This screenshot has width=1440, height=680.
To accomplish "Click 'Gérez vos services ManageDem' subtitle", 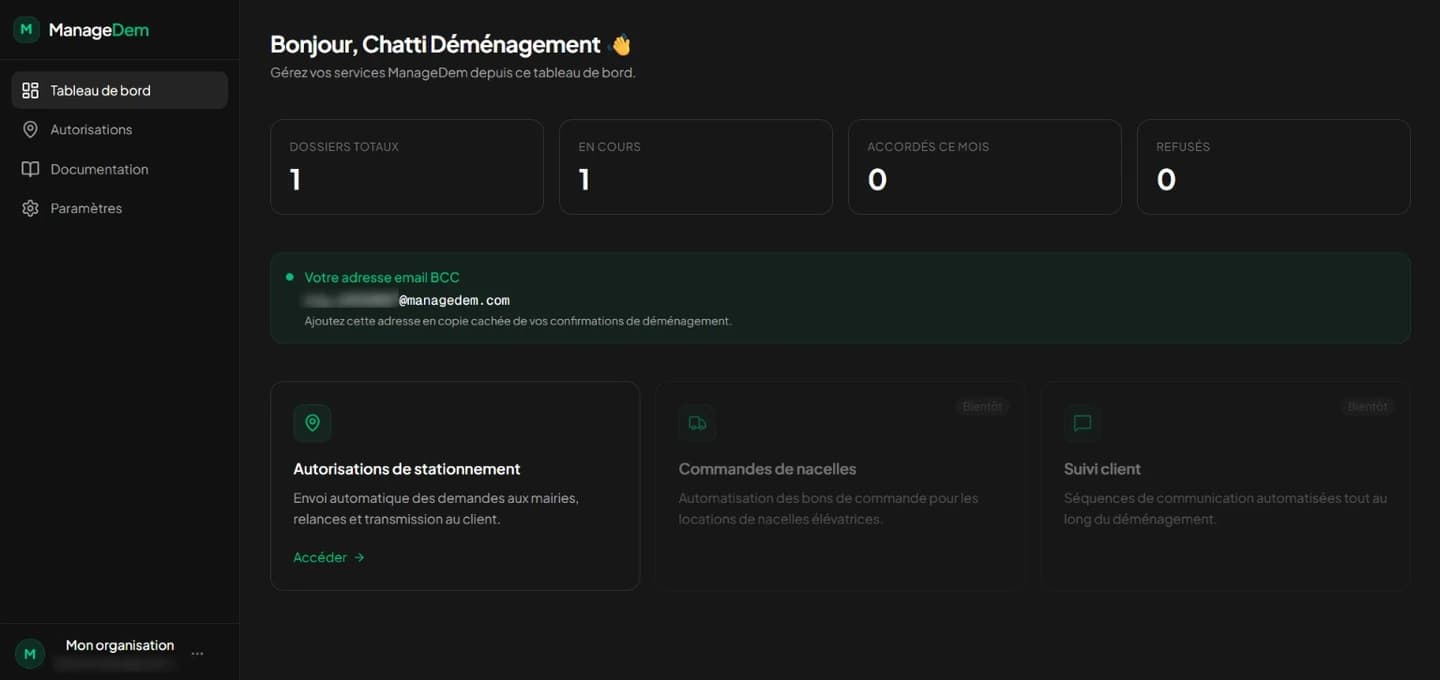I will (x=453, y=73).
